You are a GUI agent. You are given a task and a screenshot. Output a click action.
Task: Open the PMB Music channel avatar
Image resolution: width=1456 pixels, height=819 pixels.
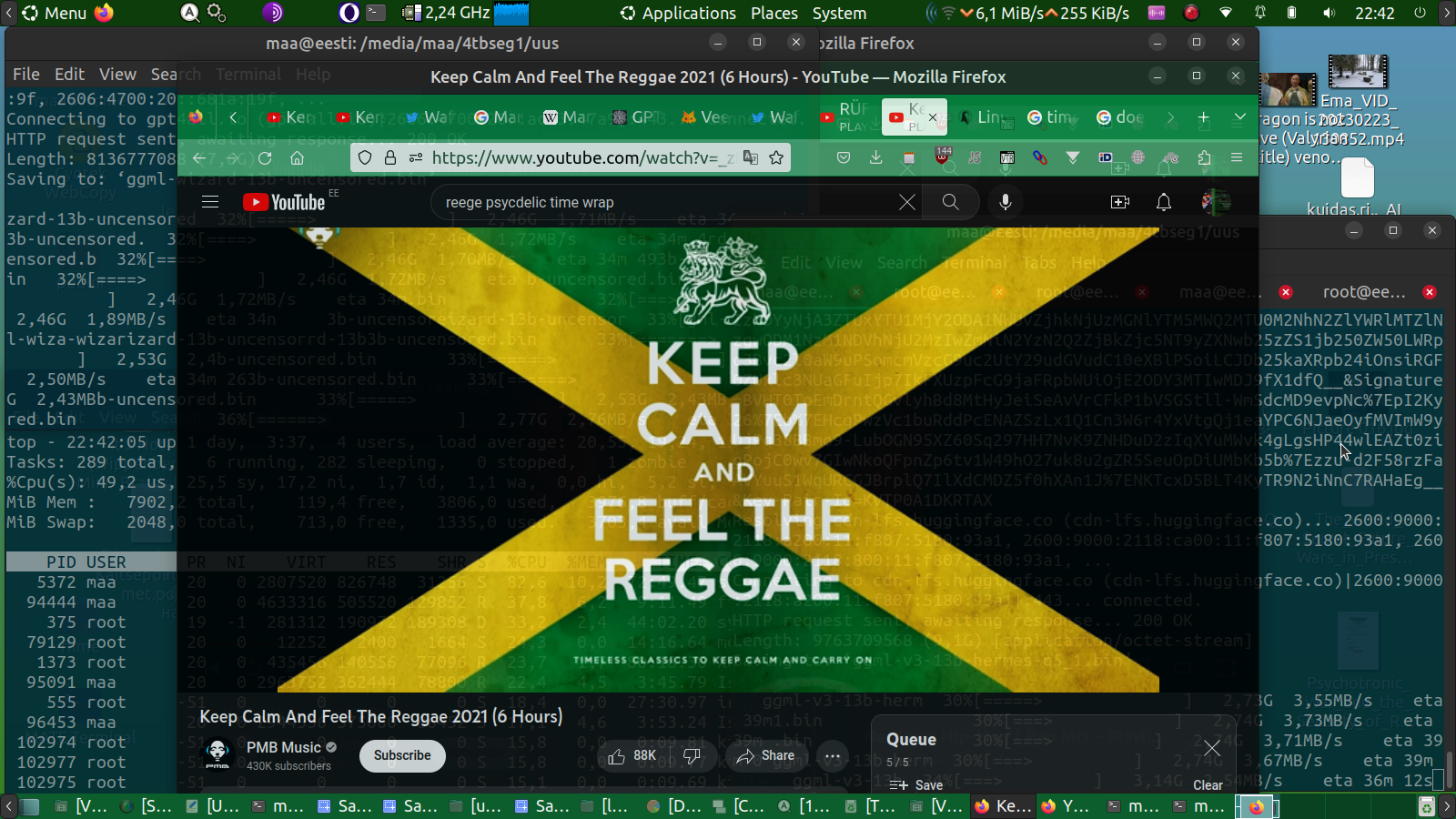217,754
